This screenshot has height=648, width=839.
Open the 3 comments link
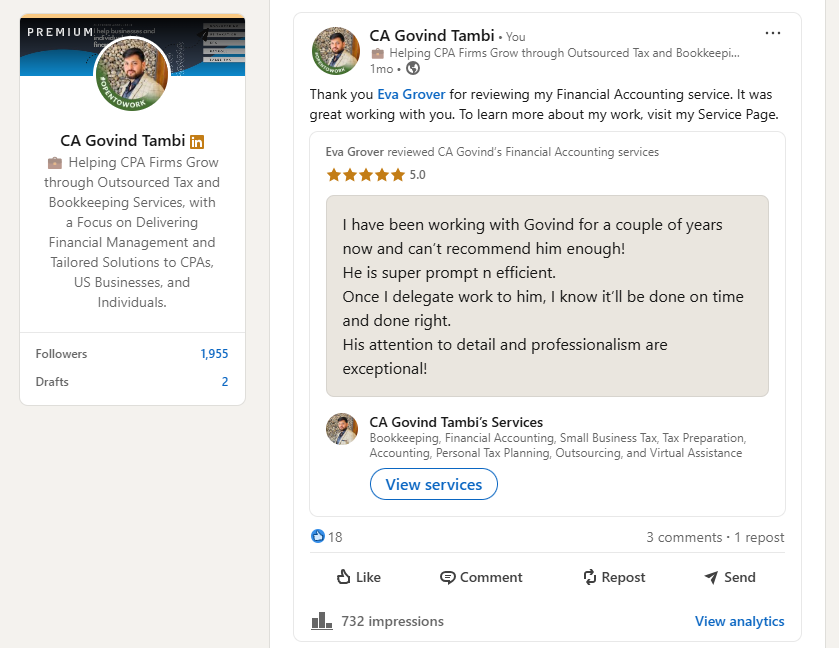click(x=684, y=537)
